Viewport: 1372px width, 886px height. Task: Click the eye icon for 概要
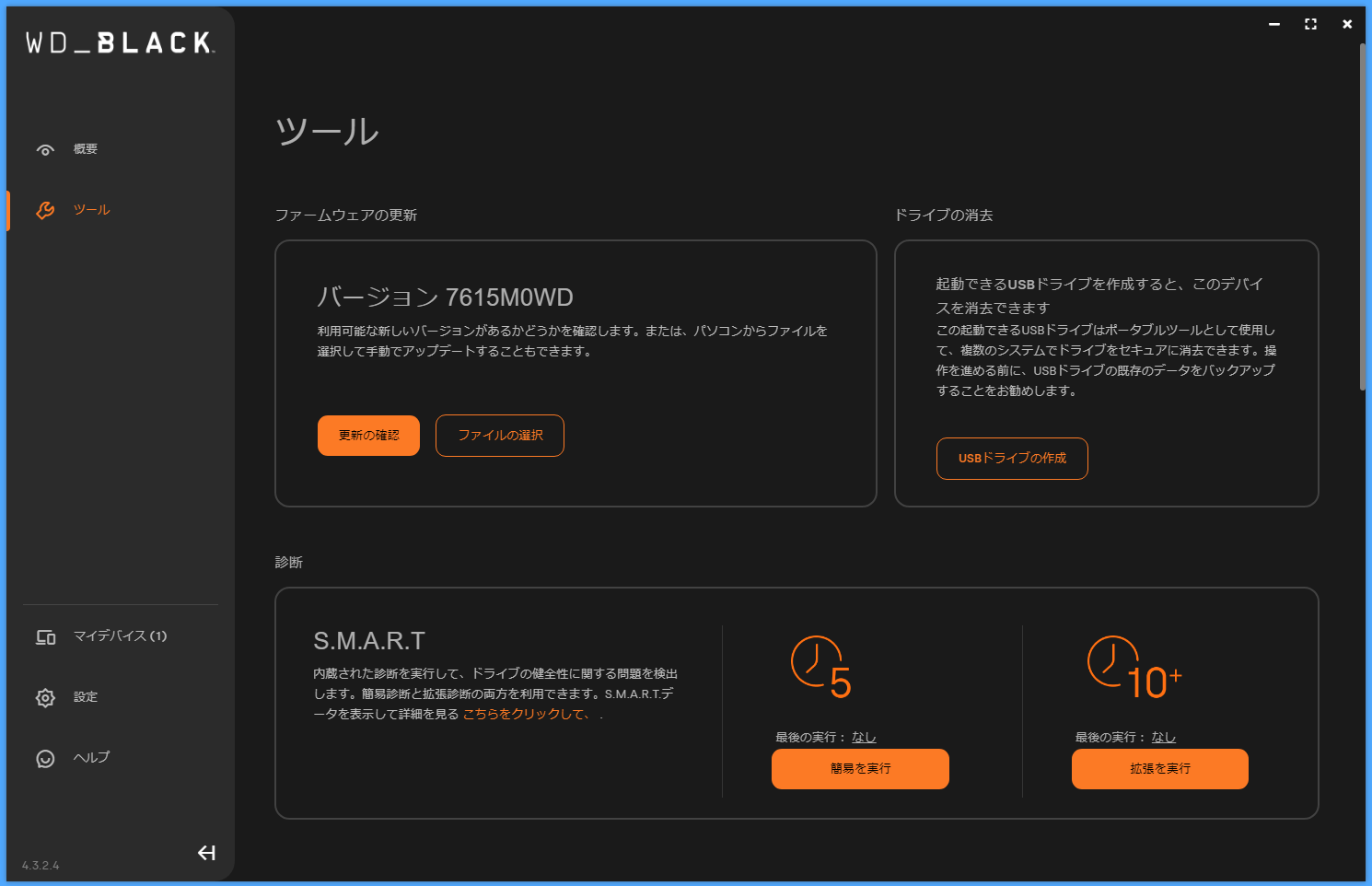[45, 149]
